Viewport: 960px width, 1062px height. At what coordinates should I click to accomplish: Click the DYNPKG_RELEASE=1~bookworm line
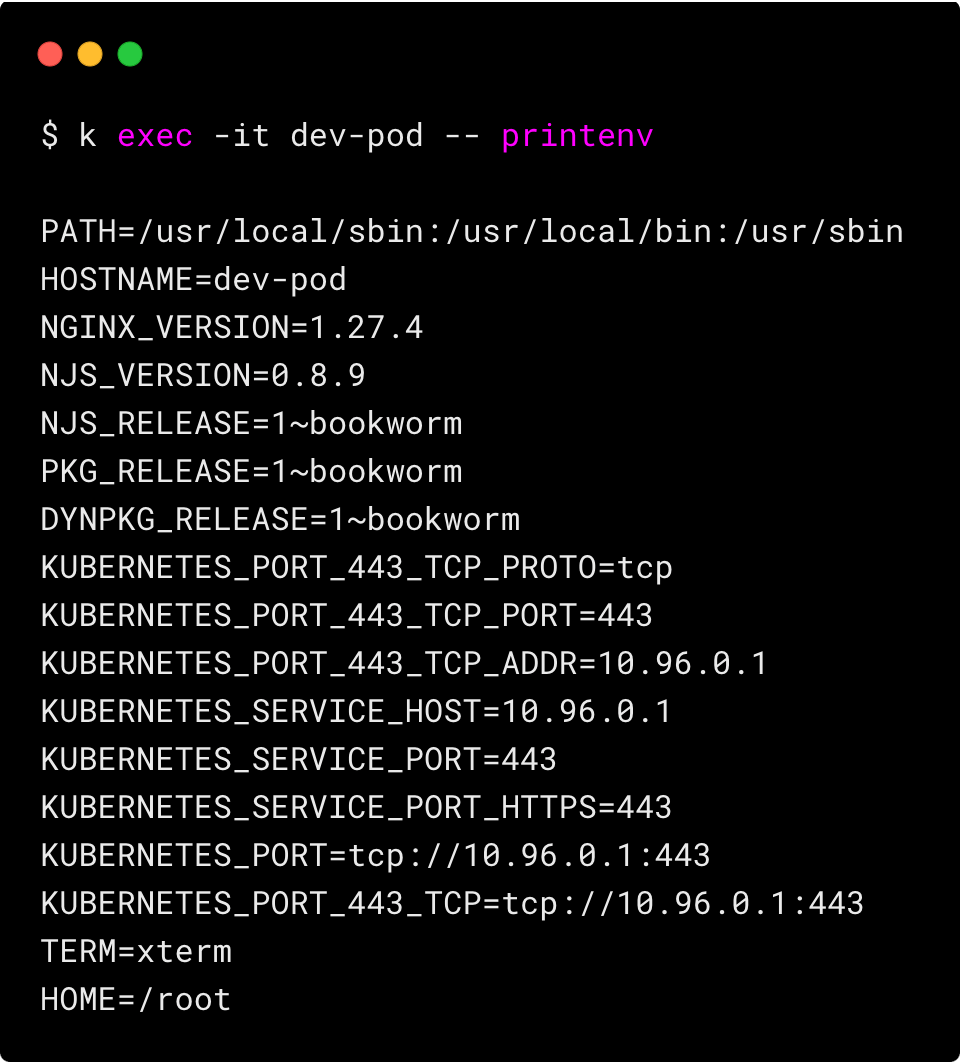click(280, 520)
